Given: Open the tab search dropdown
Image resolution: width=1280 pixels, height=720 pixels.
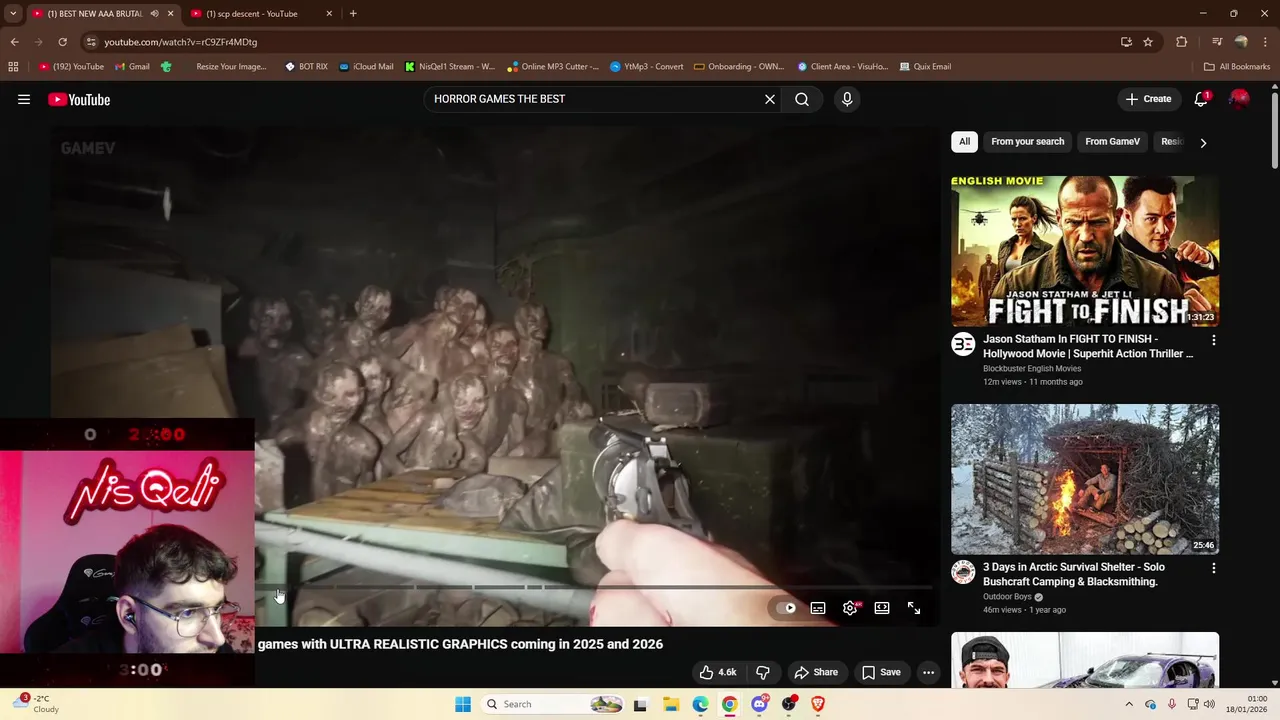Looking at the screenshot, I should point(13,14).
